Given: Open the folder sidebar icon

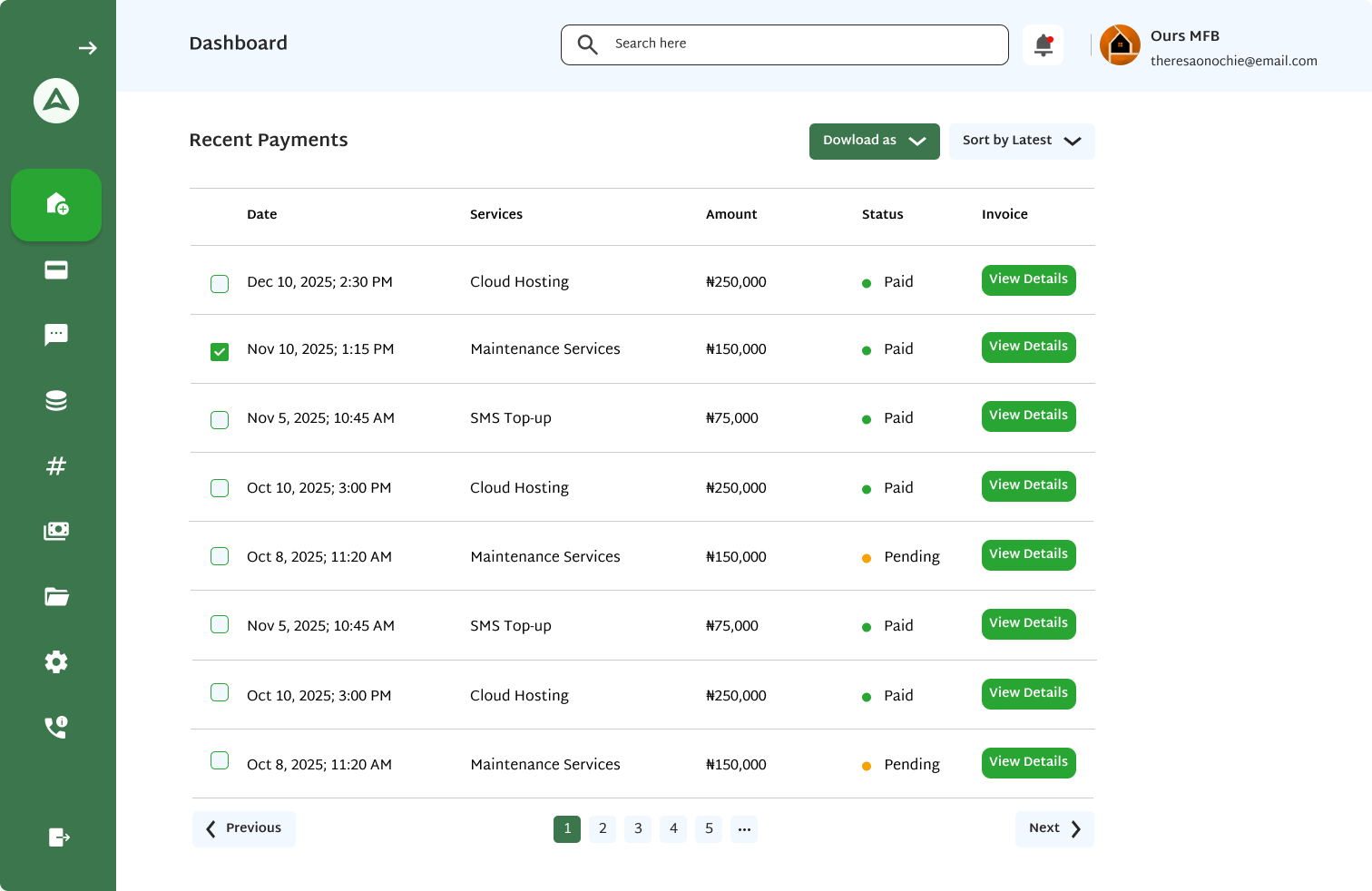Looking at the screenshot, I should click(56, 596).
